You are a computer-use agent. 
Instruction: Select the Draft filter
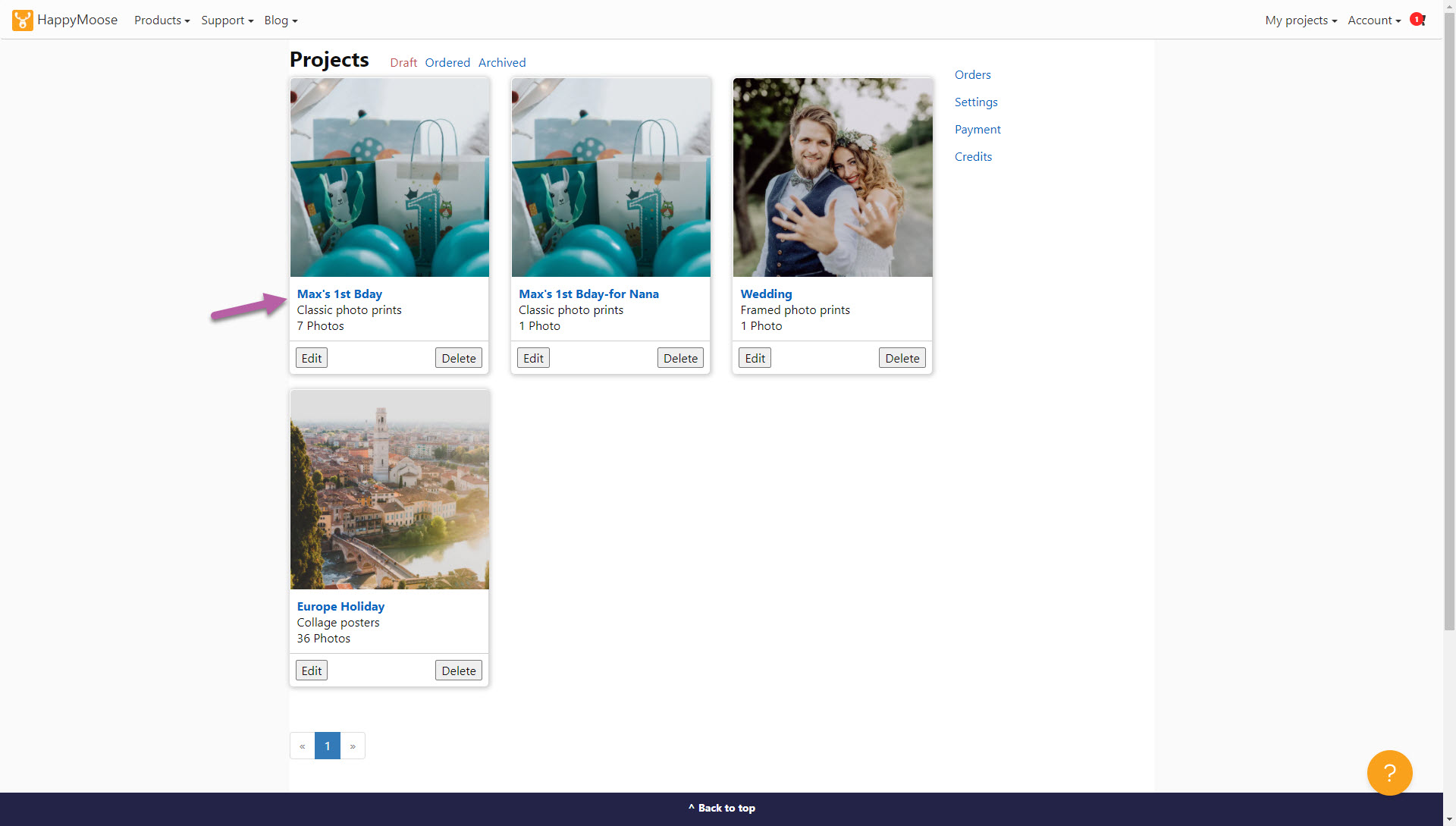coord(403,62)
